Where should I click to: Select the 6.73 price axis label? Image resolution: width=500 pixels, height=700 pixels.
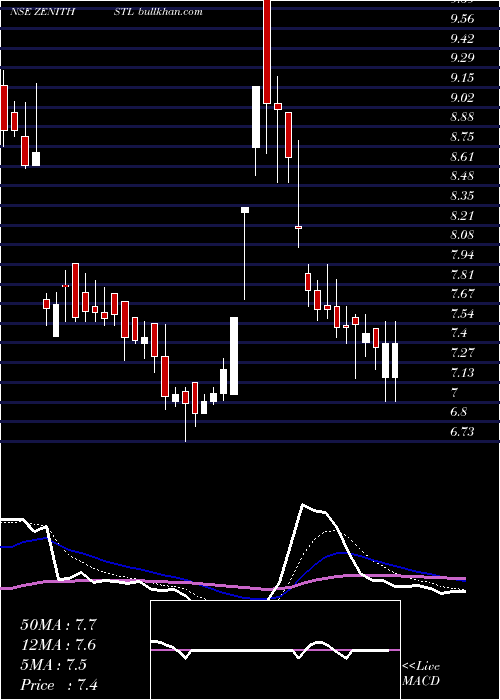coord(462,432)
